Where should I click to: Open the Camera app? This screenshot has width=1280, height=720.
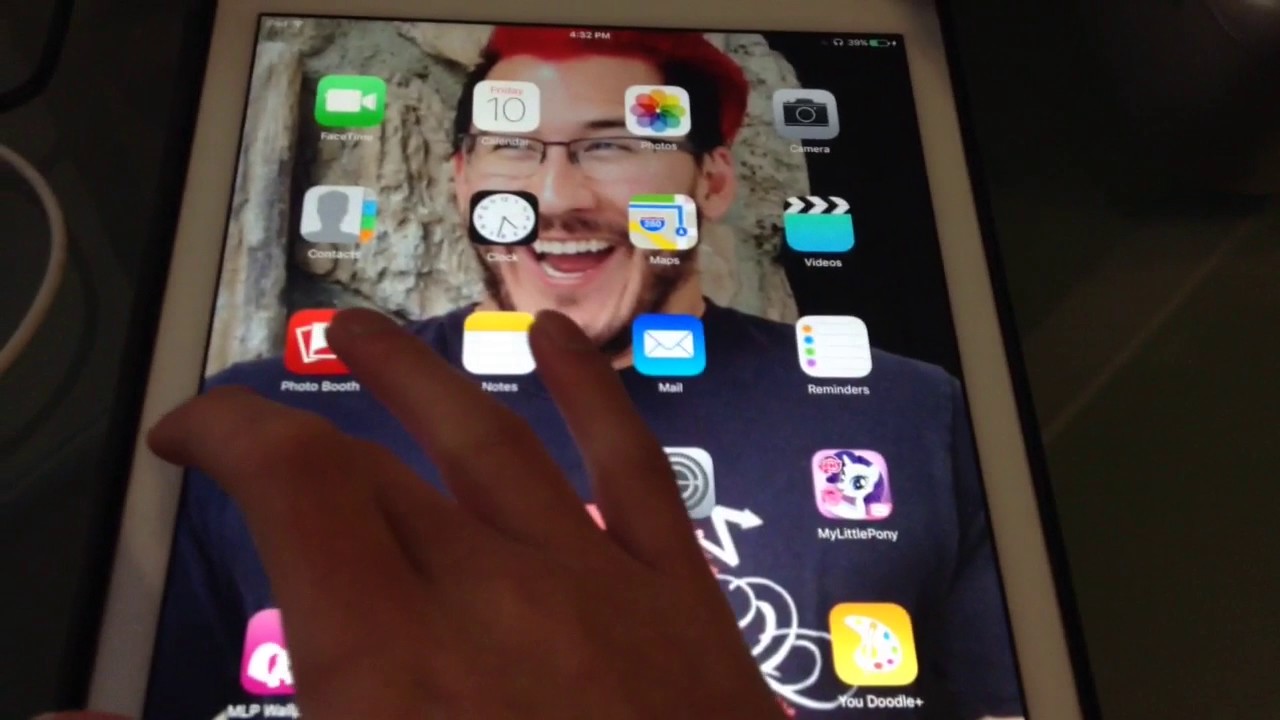pyautogui.click(x=806, y=115)
